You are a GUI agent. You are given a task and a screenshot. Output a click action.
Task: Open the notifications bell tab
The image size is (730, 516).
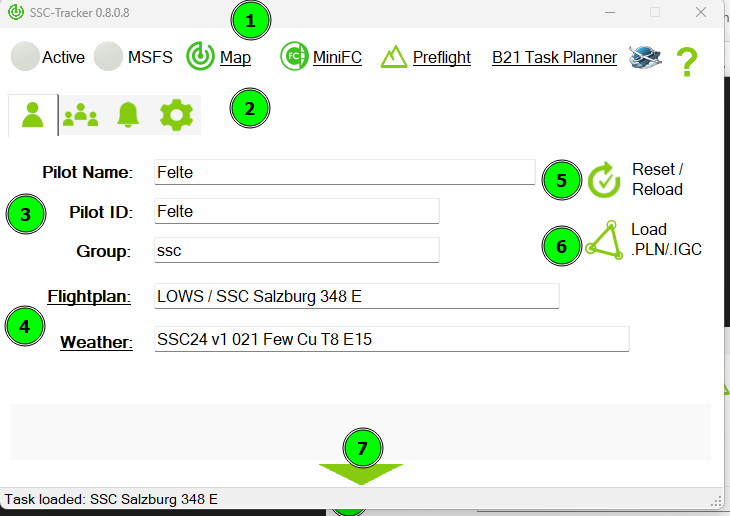129,115
